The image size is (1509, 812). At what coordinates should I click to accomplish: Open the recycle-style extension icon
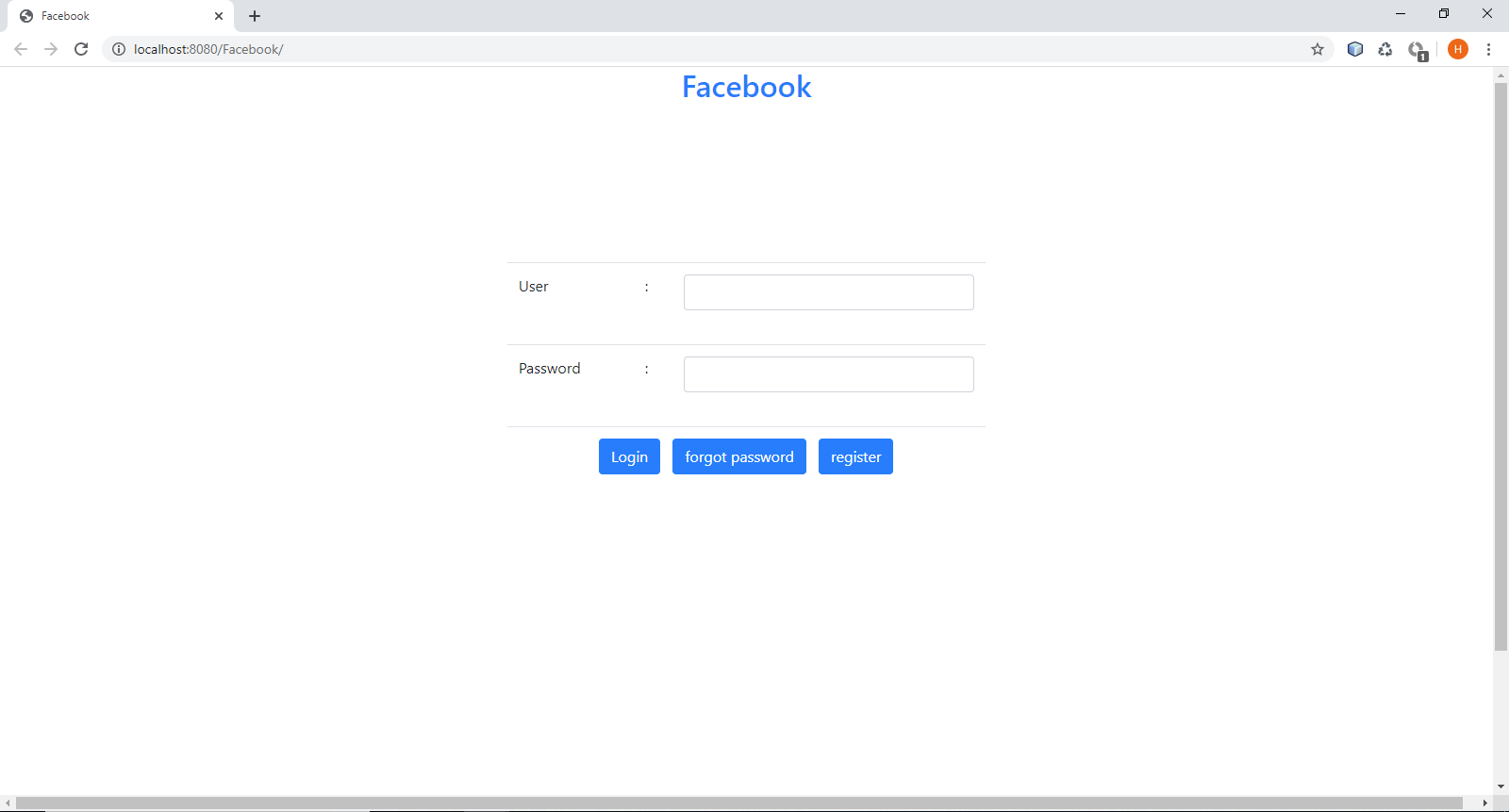[x=1385, y=49]
